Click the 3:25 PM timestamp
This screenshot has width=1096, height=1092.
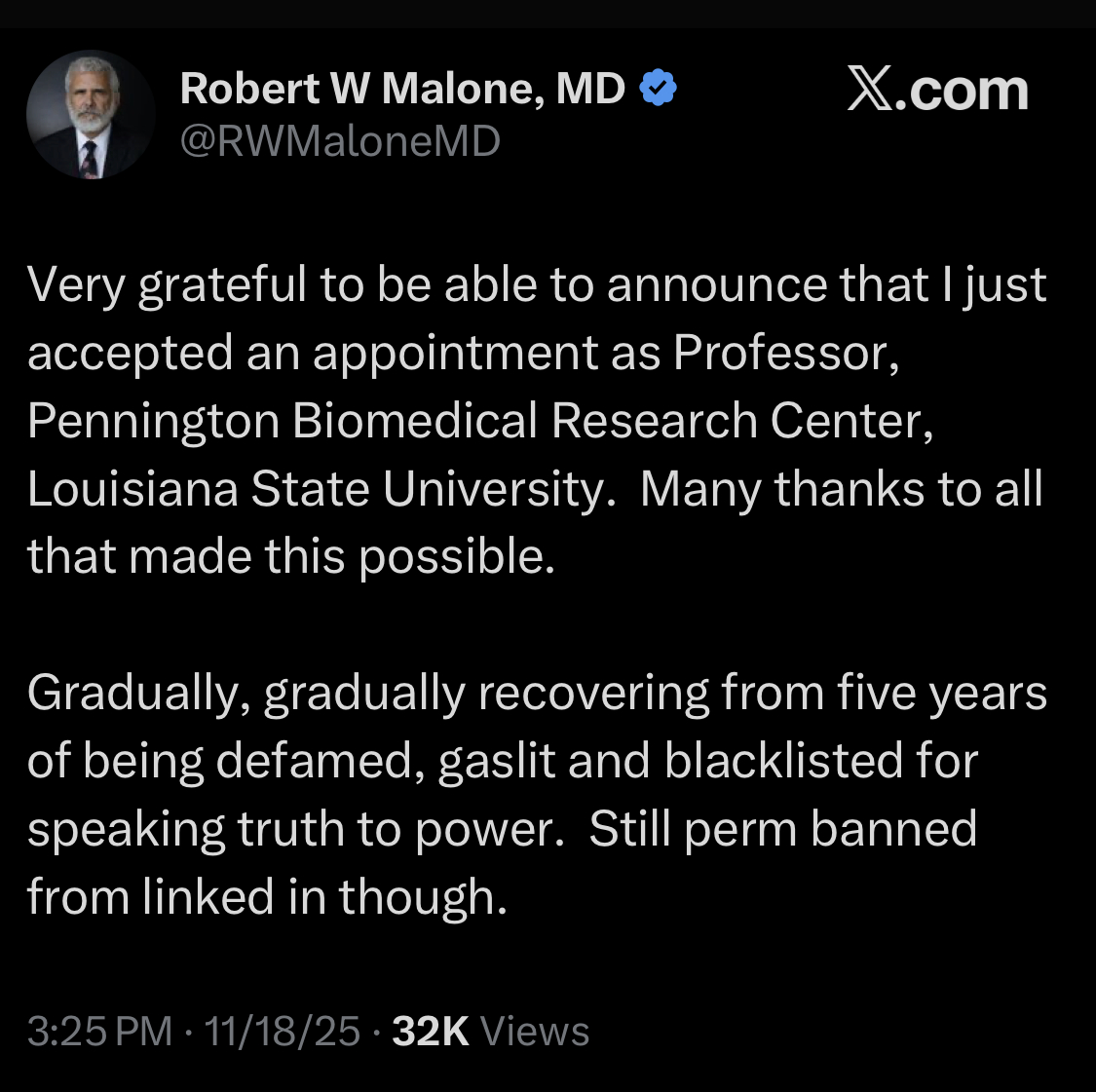(99, 1032)
